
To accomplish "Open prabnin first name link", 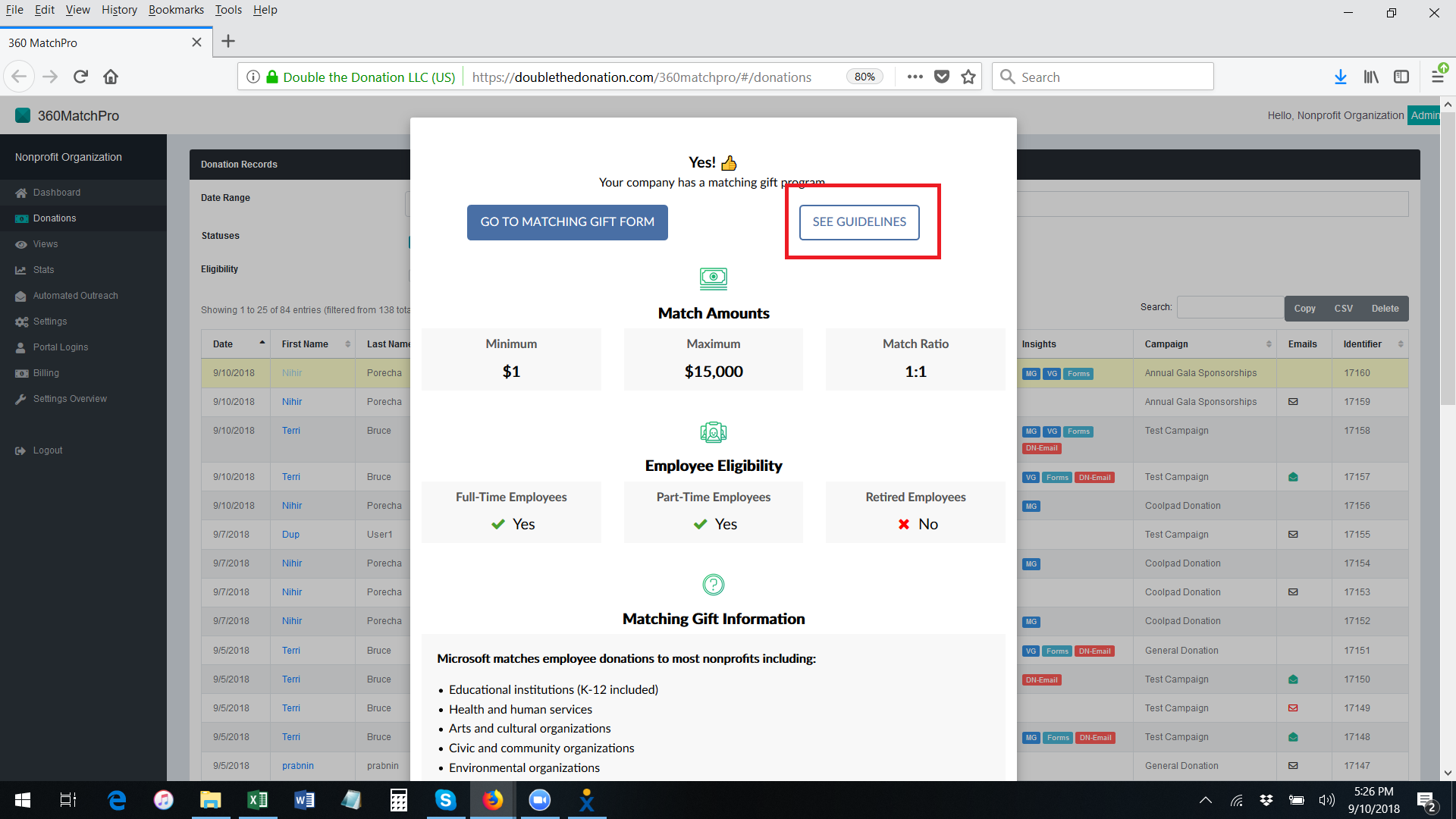I will 298,766.
